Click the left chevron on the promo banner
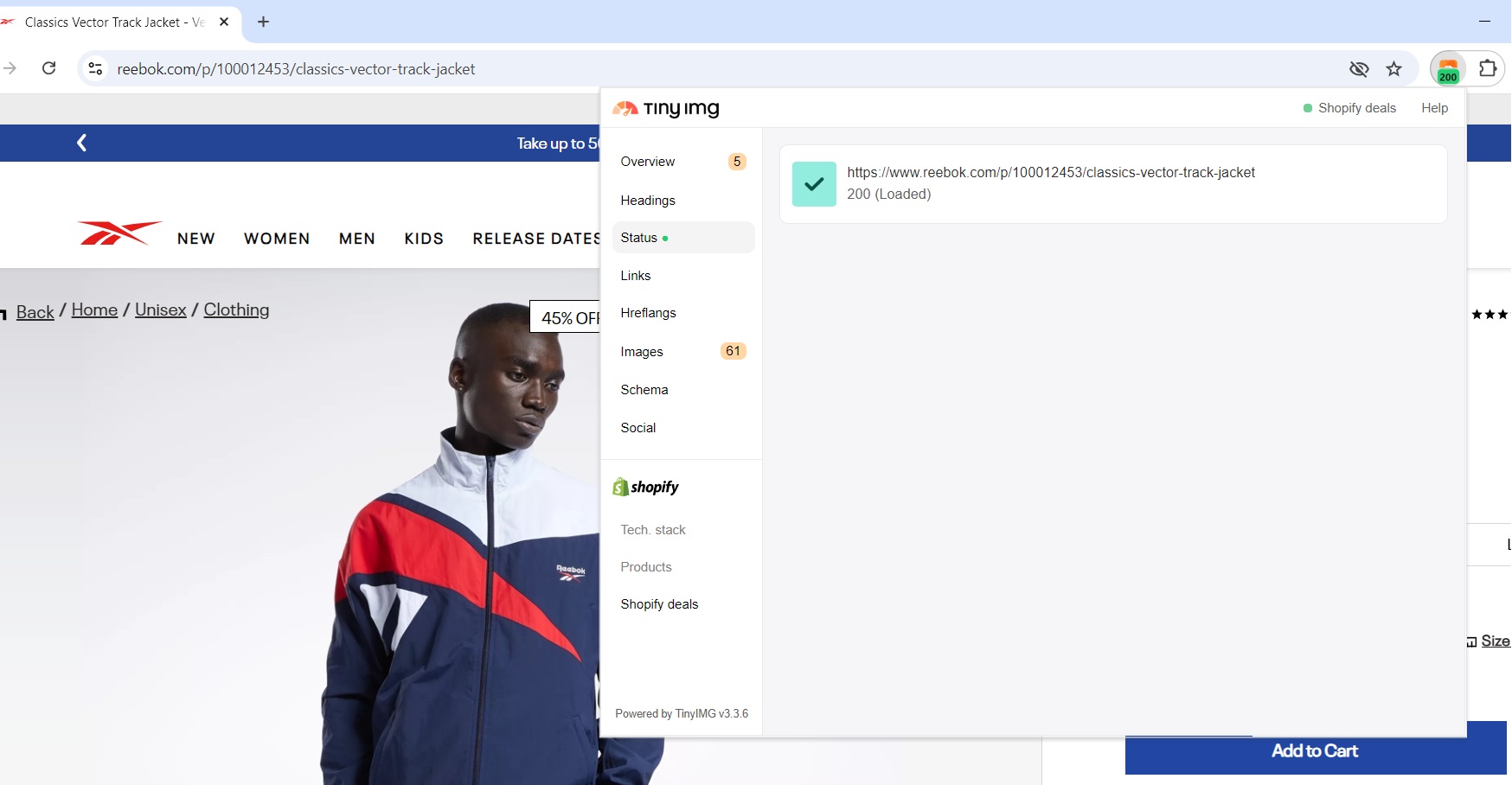Viewport: 1512px width, 785px height. [82, 143]
